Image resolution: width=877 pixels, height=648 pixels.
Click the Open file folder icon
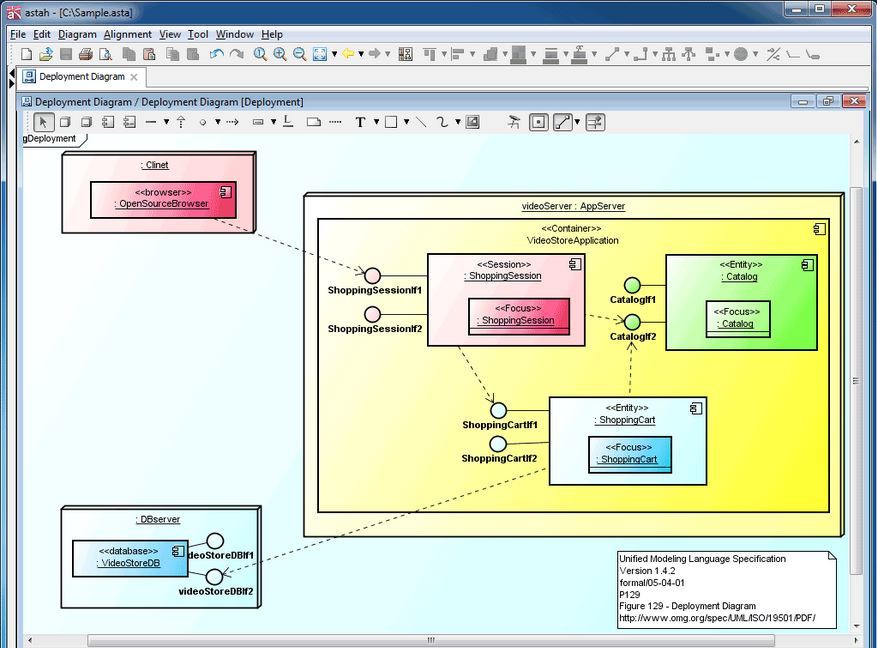click(x=46, y=54)
